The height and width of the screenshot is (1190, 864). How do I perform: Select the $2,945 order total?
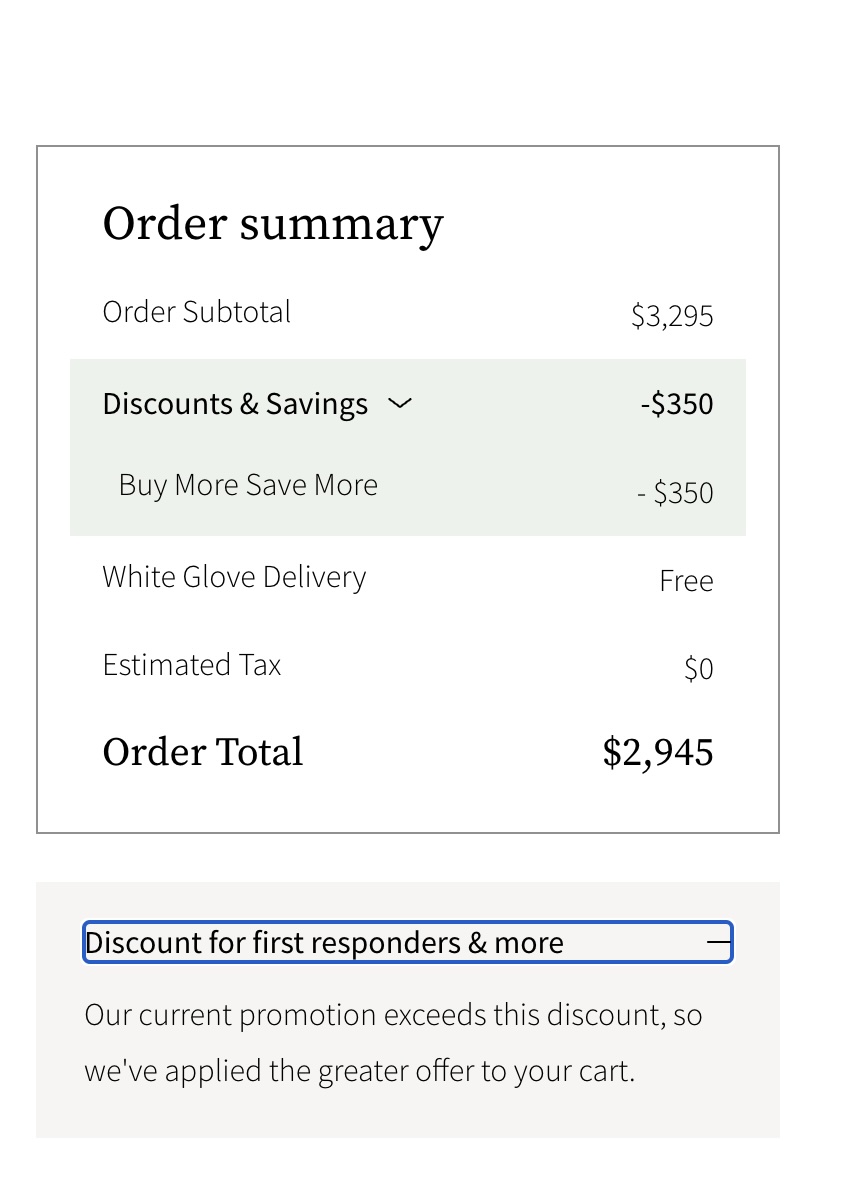pos(657,751)
